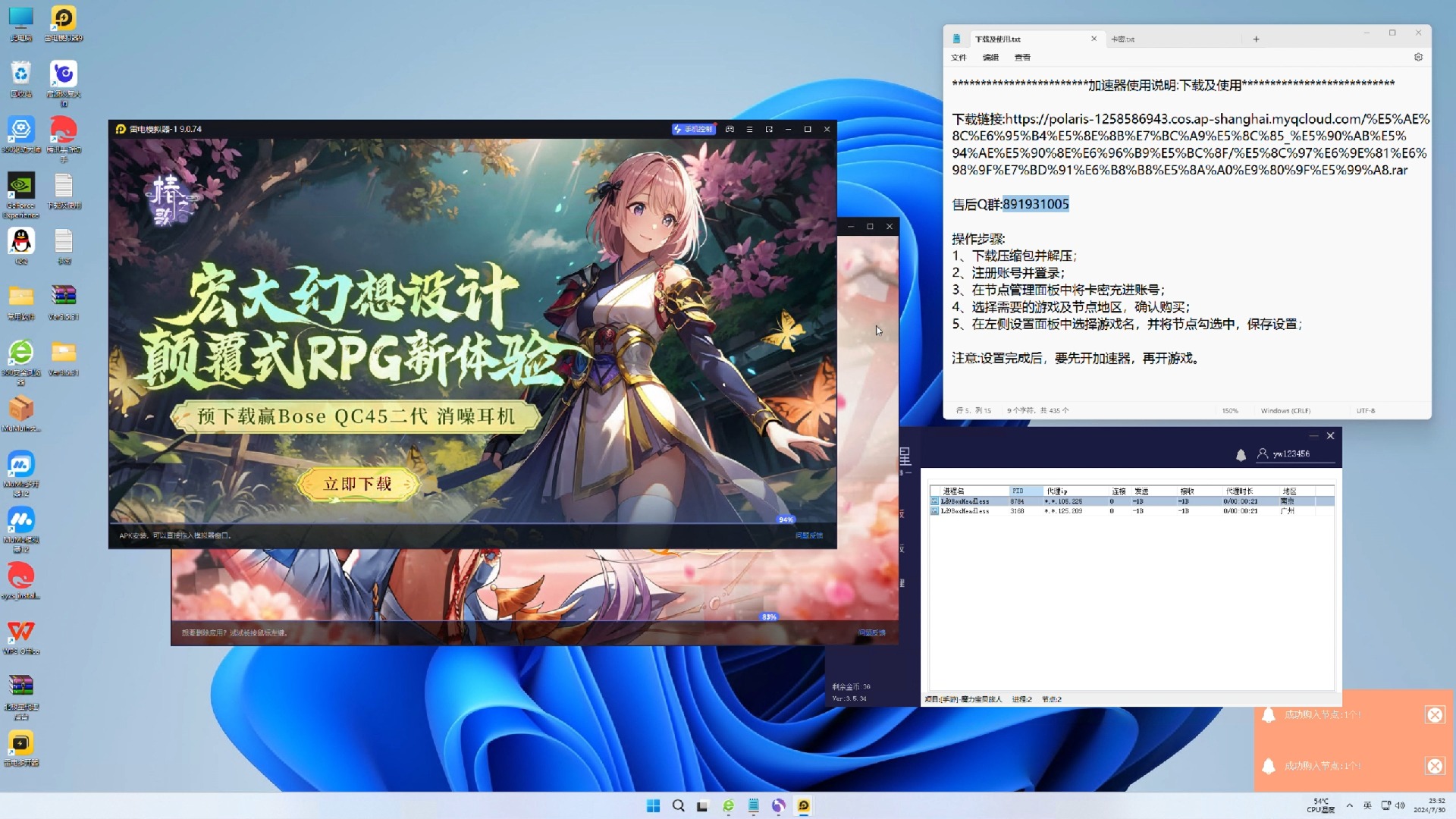
Task: Open the 编辑 menu in Notepad
Action: pyautogui.click(x=990, y=58)
